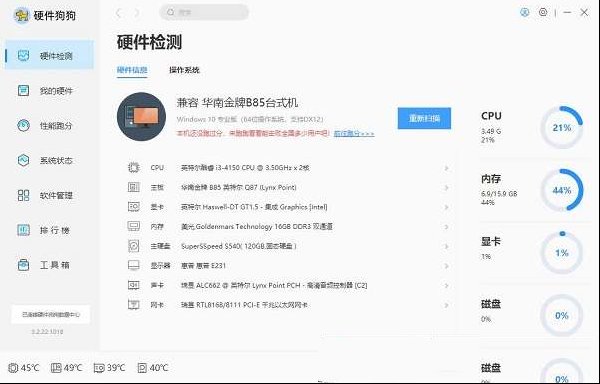Click the 工具箱 toolbox icon

pos(23,265)
